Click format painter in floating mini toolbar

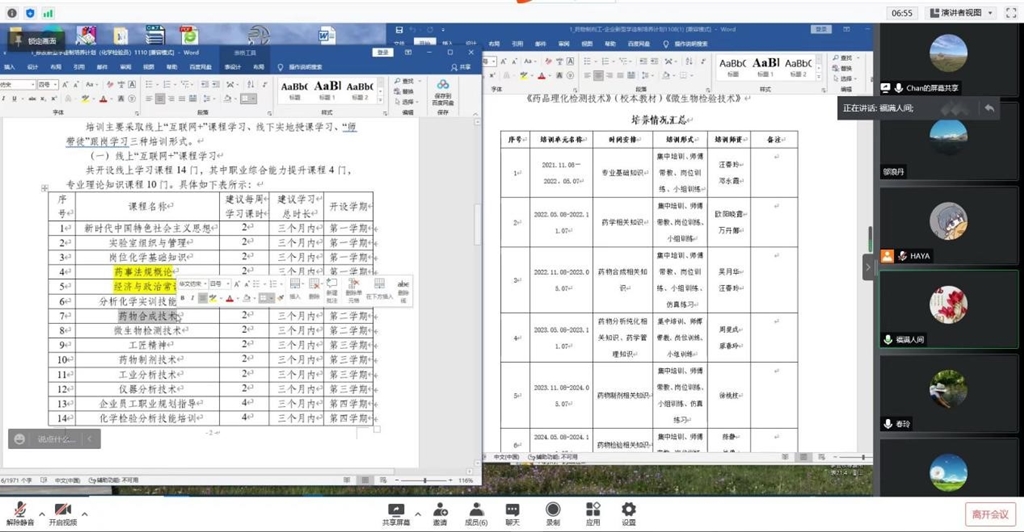(281, 298)
